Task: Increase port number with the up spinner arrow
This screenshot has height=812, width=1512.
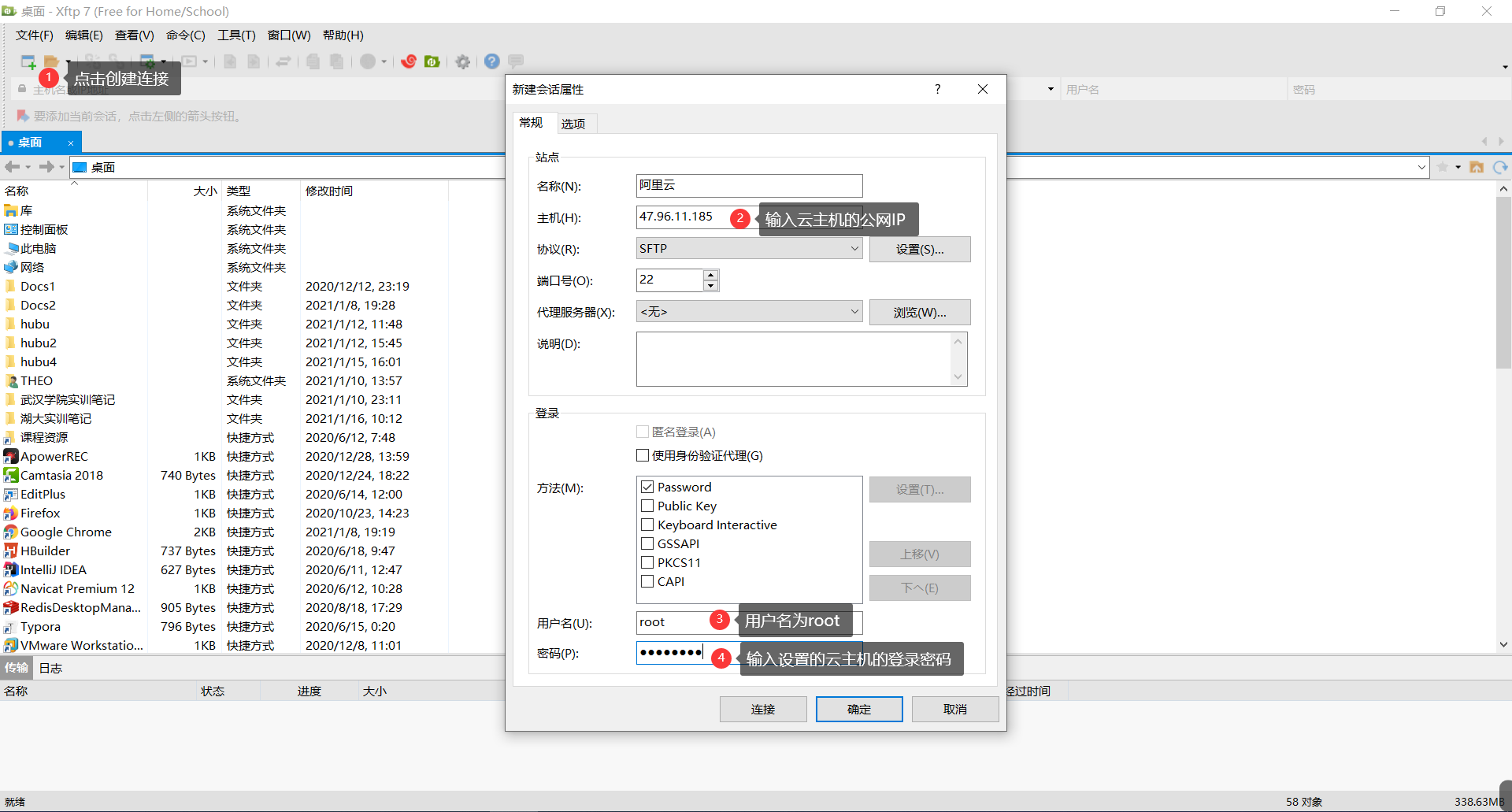Action: coord(711,275)
